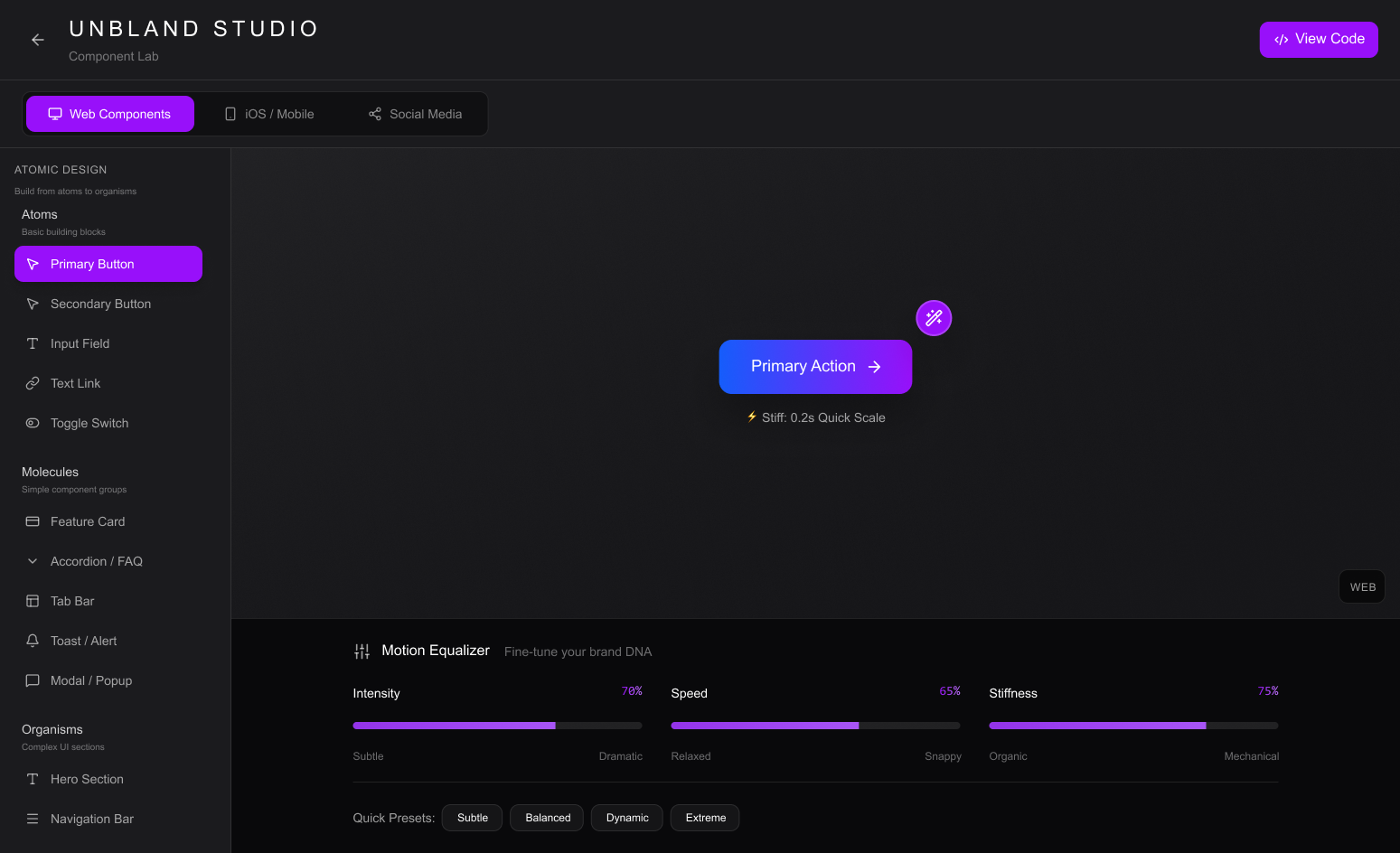
Task: Click the phone icon beside iOS / Mobile
Action: pos(230,114)
